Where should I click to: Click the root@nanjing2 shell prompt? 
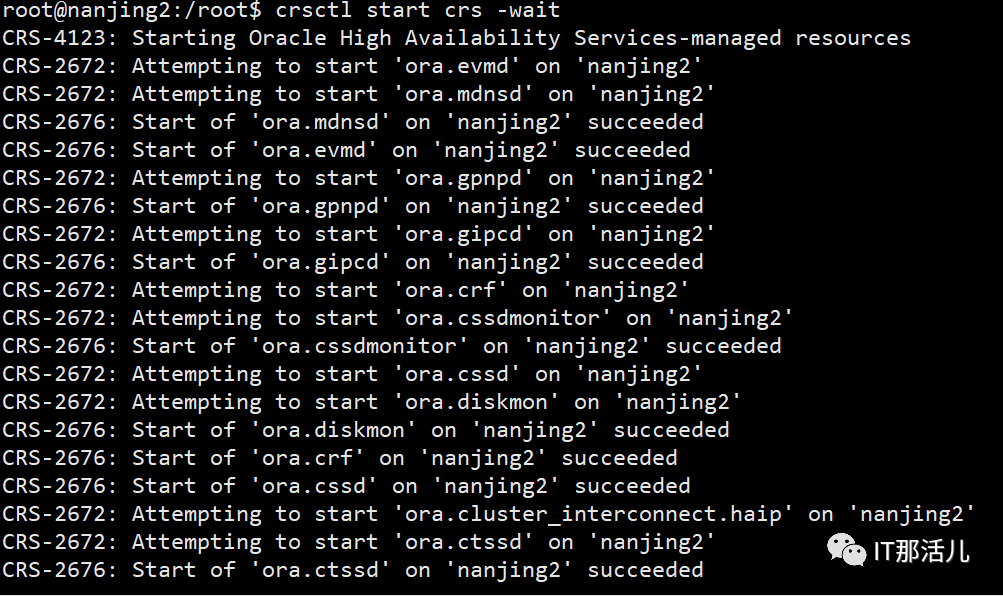132,10
